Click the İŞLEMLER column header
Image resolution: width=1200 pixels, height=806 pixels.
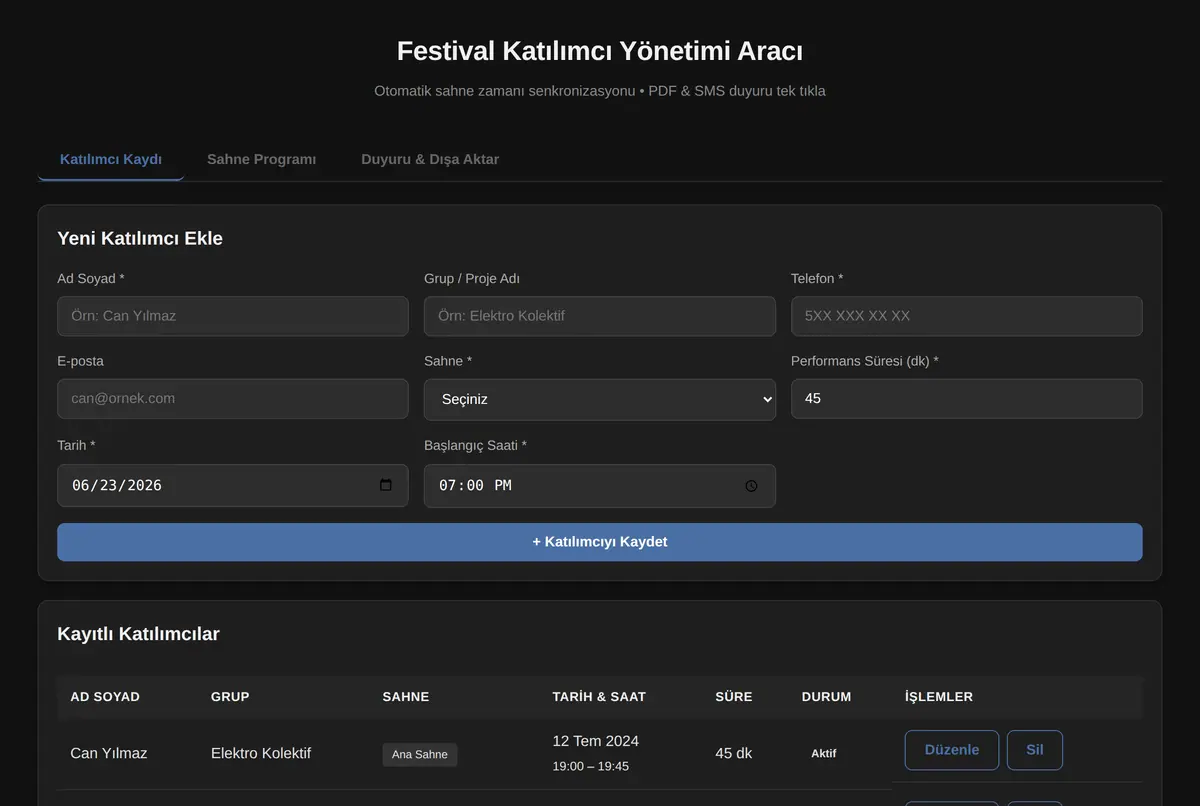click(939, 697)
